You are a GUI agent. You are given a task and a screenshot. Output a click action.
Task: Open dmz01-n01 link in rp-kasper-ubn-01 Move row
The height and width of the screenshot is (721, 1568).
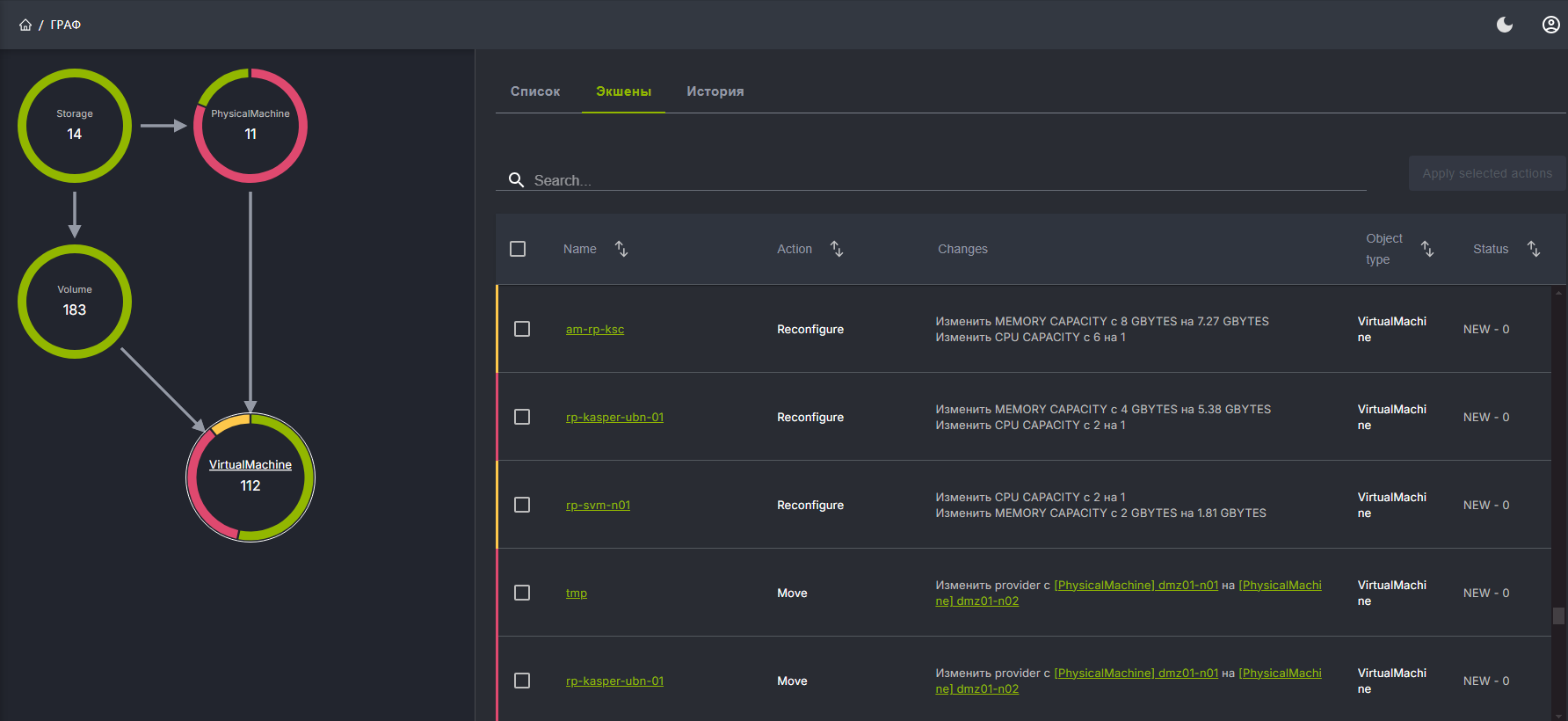click(x=1136, y=673)
